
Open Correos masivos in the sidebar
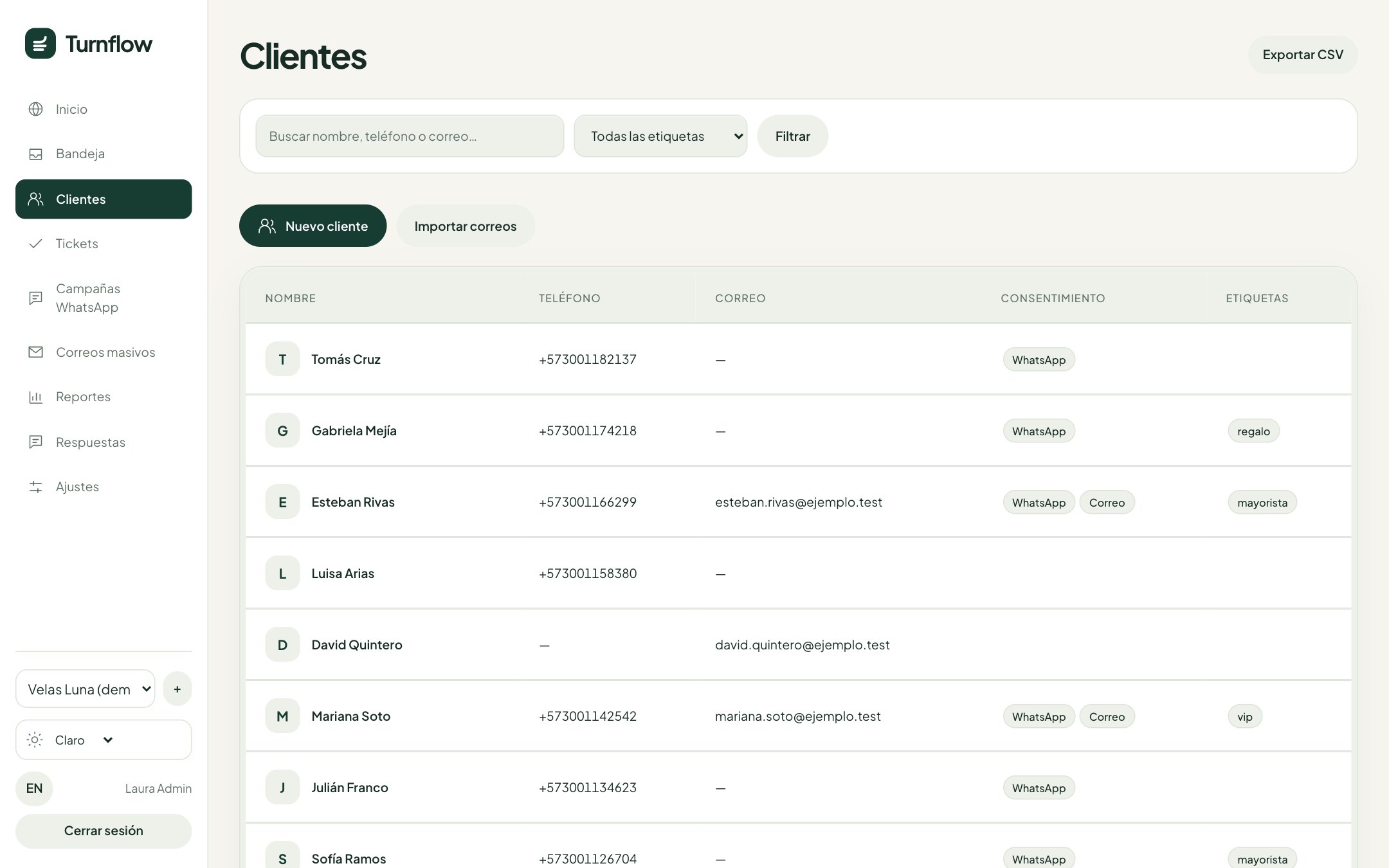(104, 352)
